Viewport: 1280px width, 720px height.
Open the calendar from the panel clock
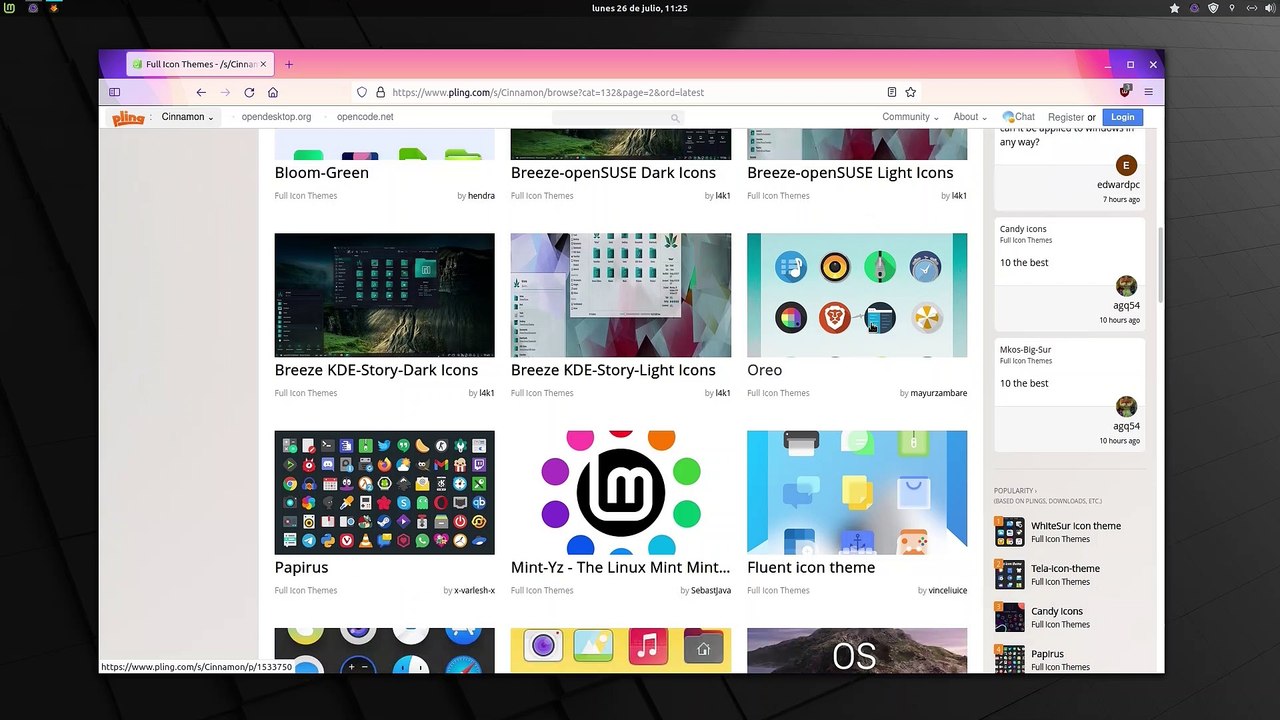pos(640,8)
